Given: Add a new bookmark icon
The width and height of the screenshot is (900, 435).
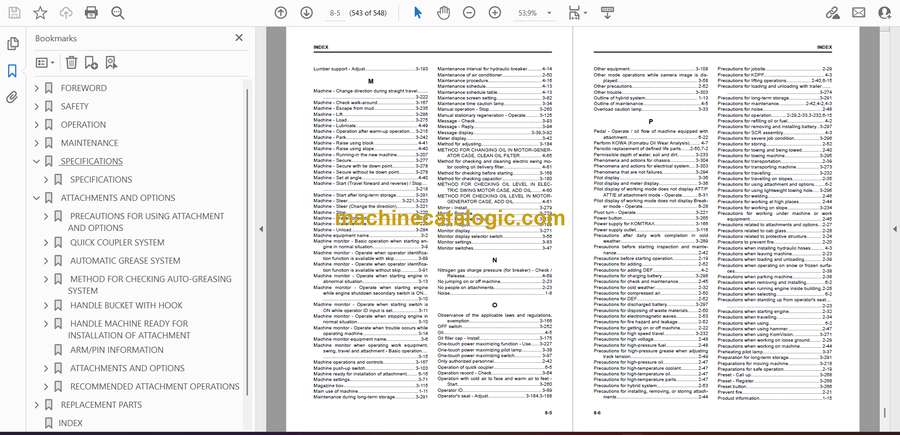Looking at the screenshot, I should (x=91, y=63).
